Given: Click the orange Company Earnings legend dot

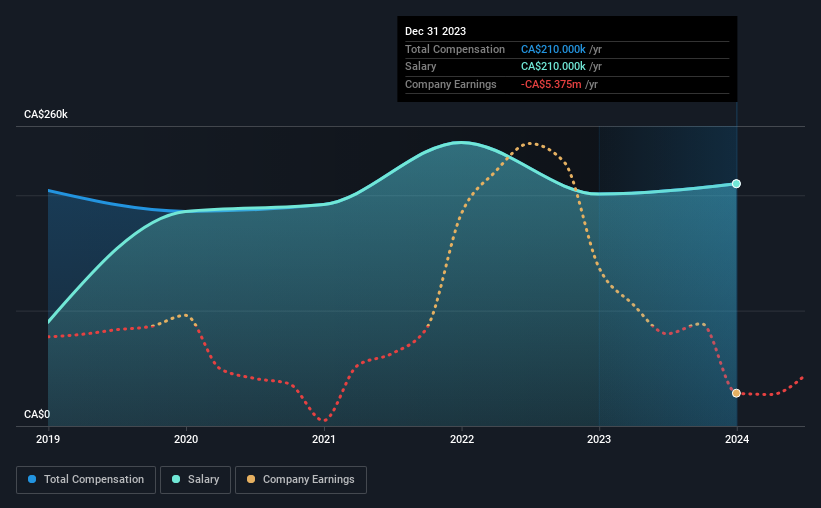Looking at the screenshot, I should [x=251, y=479].
